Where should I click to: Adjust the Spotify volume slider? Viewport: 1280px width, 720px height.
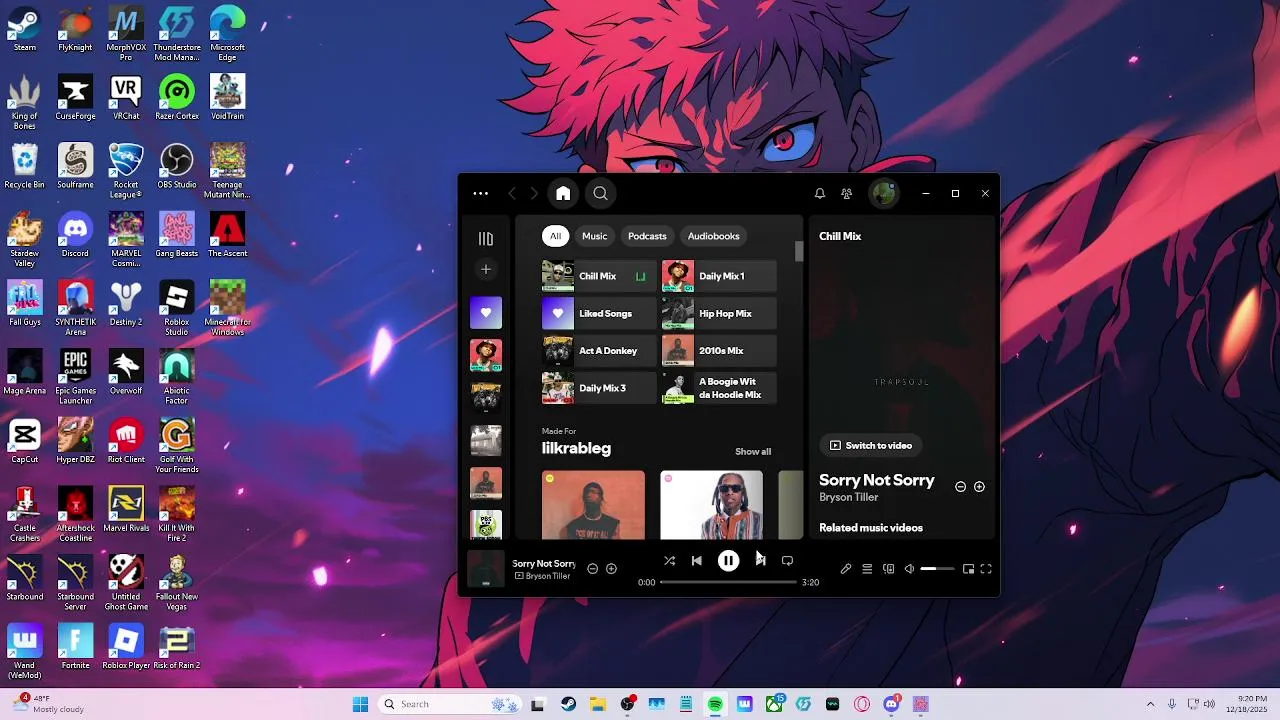point(937,569)
